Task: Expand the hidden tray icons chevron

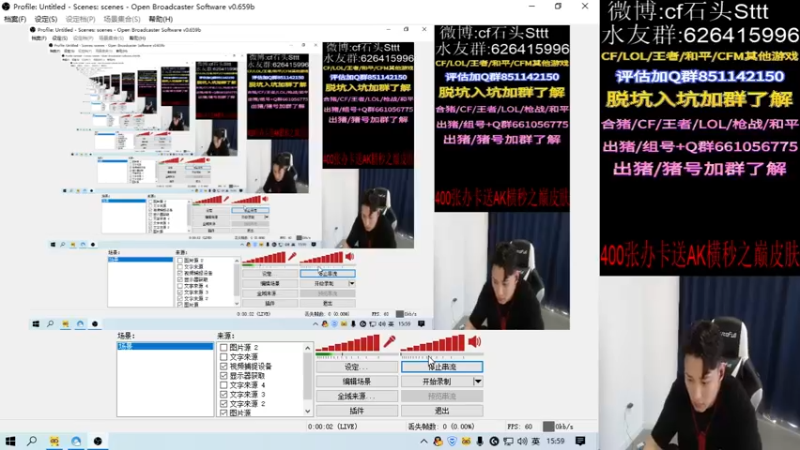Action: pos(423,441)
